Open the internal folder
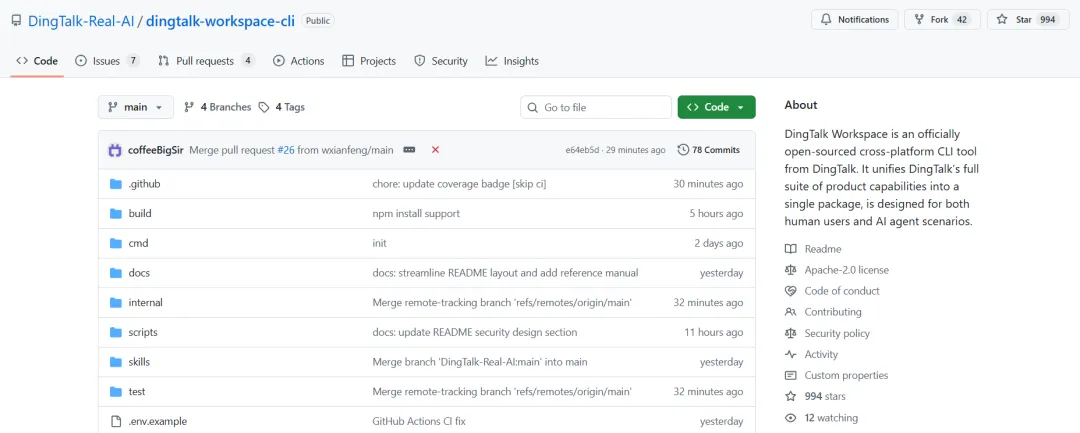This screenshot has width=1080, height=433. pos(145,302)
